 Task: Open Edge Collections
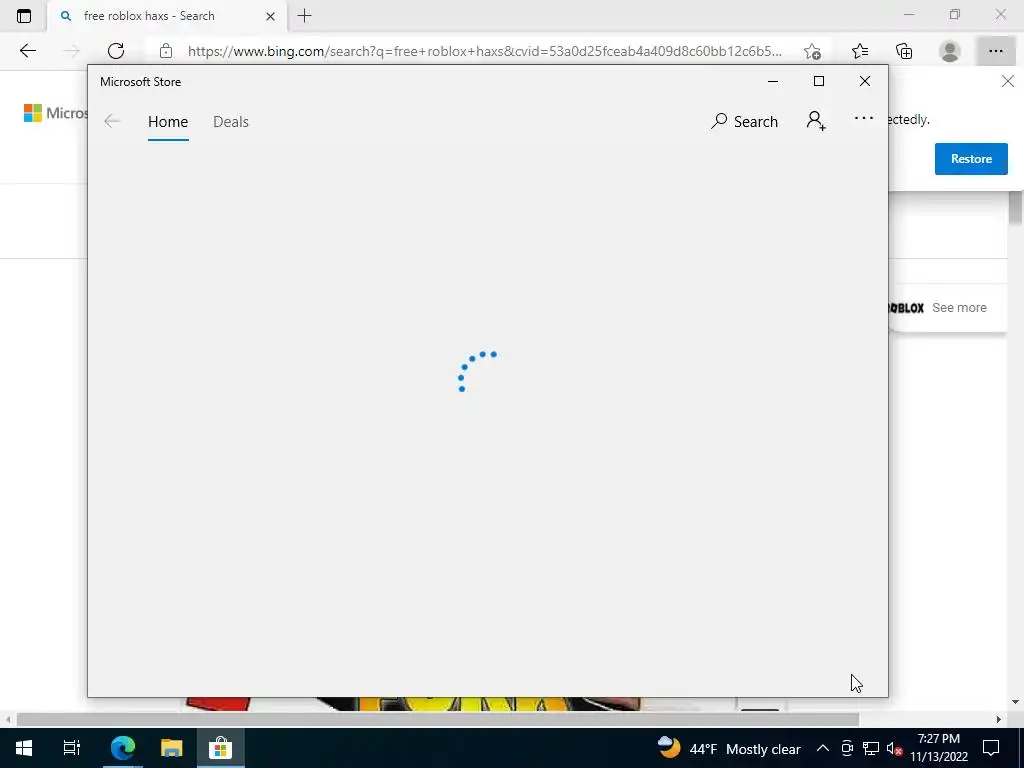(904, 51)
